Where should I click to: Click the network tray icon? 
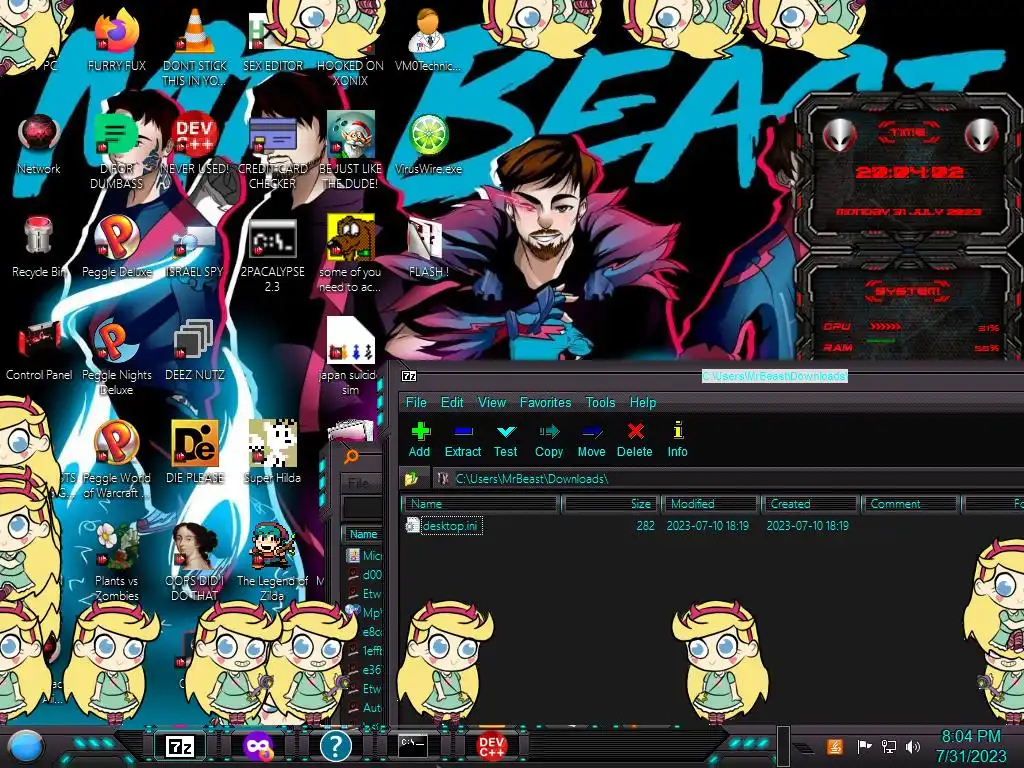pos(889,746)
